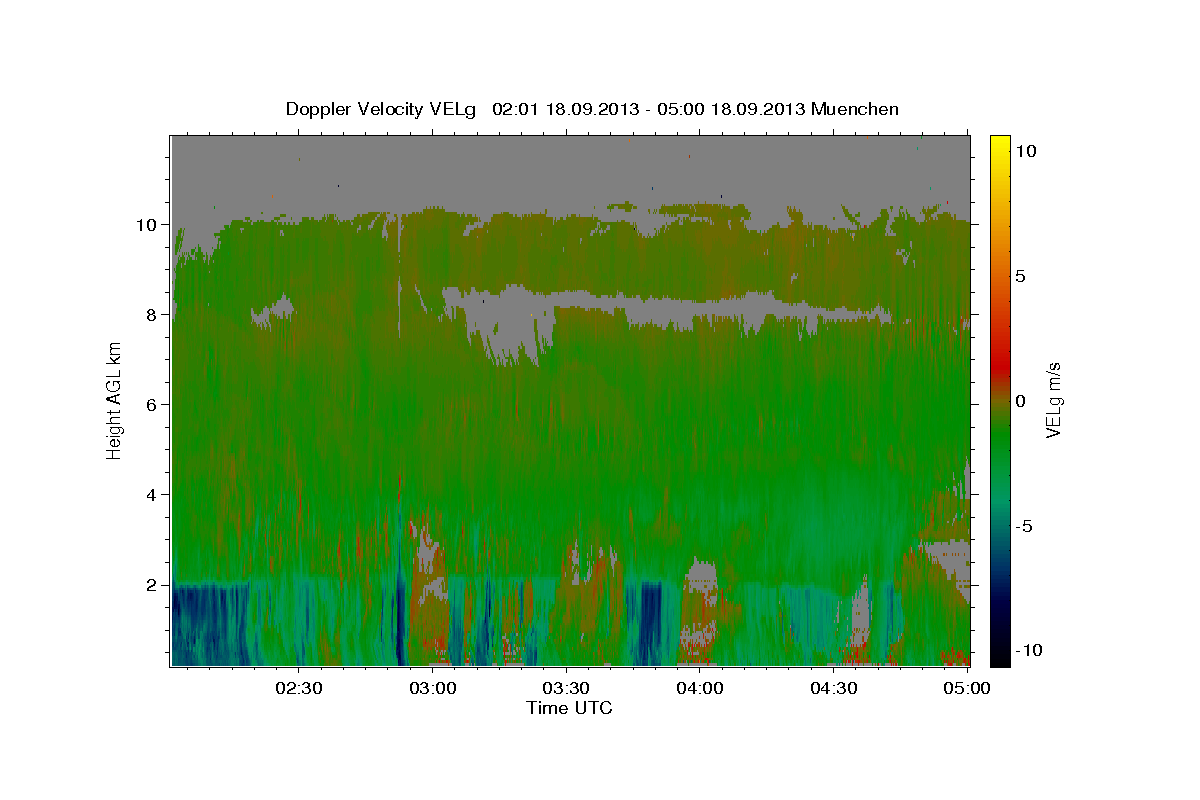Click the 03:30 time tick label

(566, 687)
